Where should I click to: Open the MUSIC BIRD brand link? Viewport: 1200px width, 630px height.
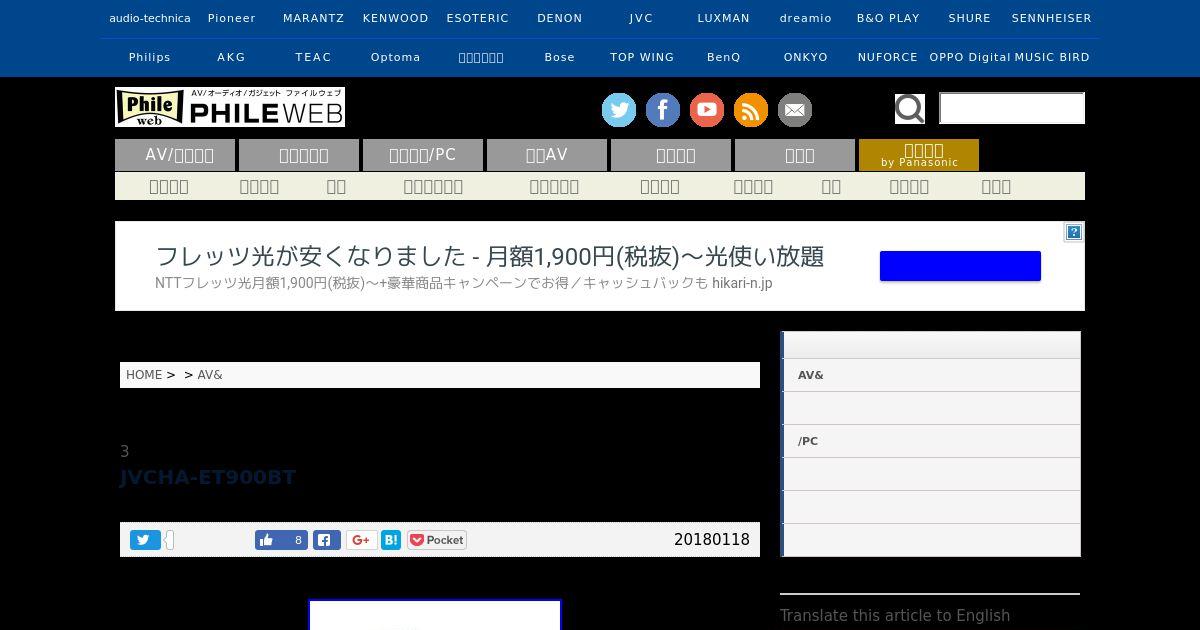point(1052,57)
